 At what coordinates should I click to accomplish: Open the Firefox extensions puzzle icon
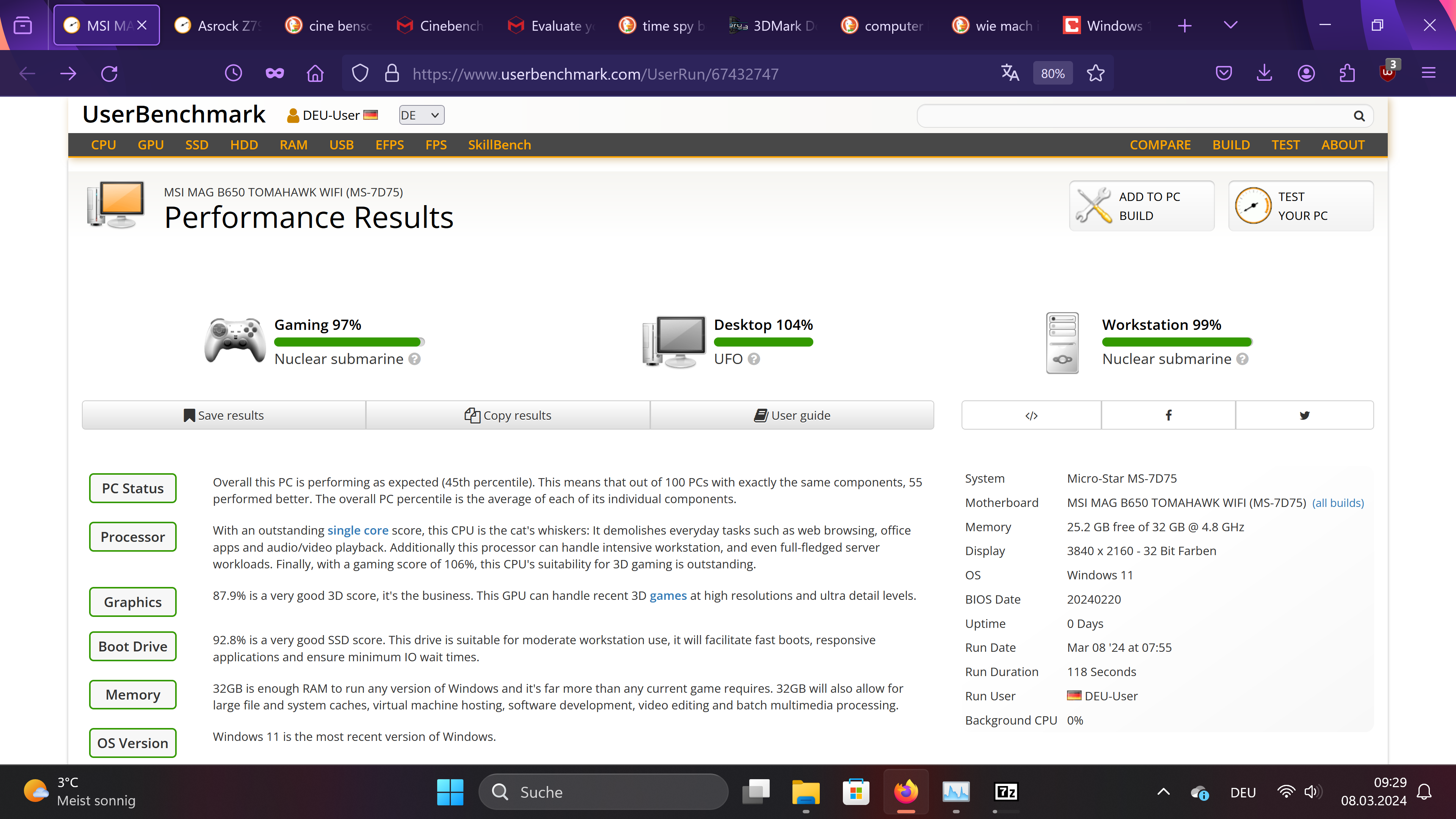pos(1347,74)
